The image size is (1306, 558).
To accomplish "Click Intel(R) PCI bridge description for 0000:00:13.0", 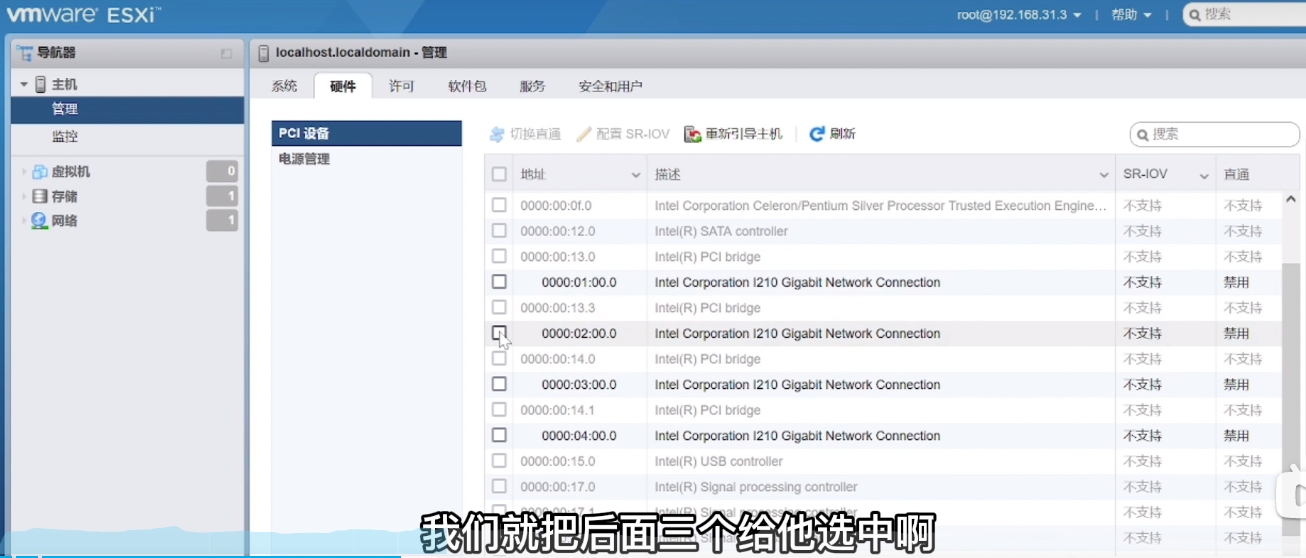I will (707, 257).
